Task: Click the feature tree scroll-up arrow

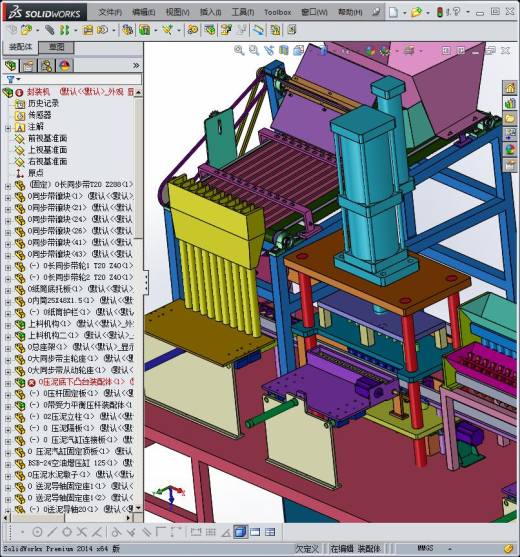Action: click(x=138, y=92)
